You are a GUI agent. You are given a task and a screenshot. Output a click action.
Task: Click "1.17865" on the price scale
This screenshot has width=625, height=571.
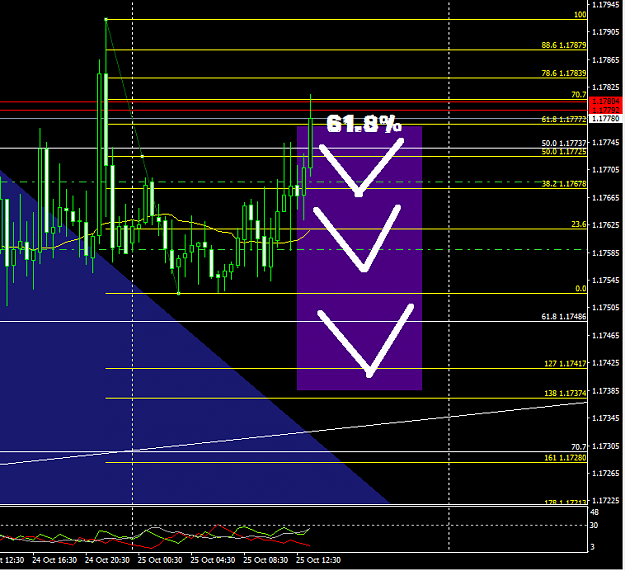pos(606,60)
